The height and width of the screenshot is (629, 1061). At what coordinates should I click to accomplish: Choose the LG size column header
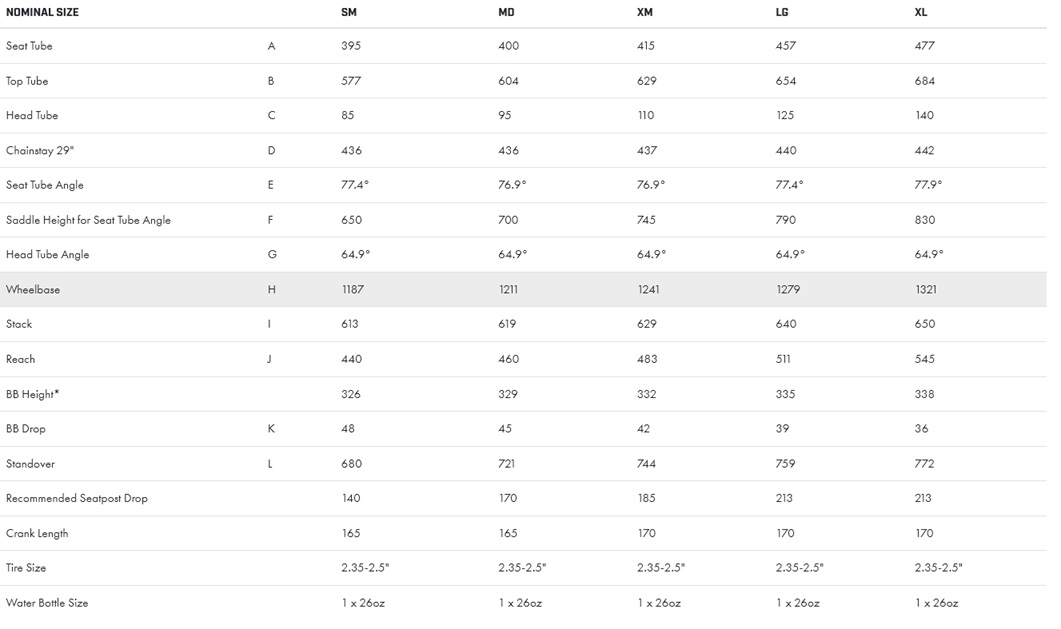pos(784,12)
